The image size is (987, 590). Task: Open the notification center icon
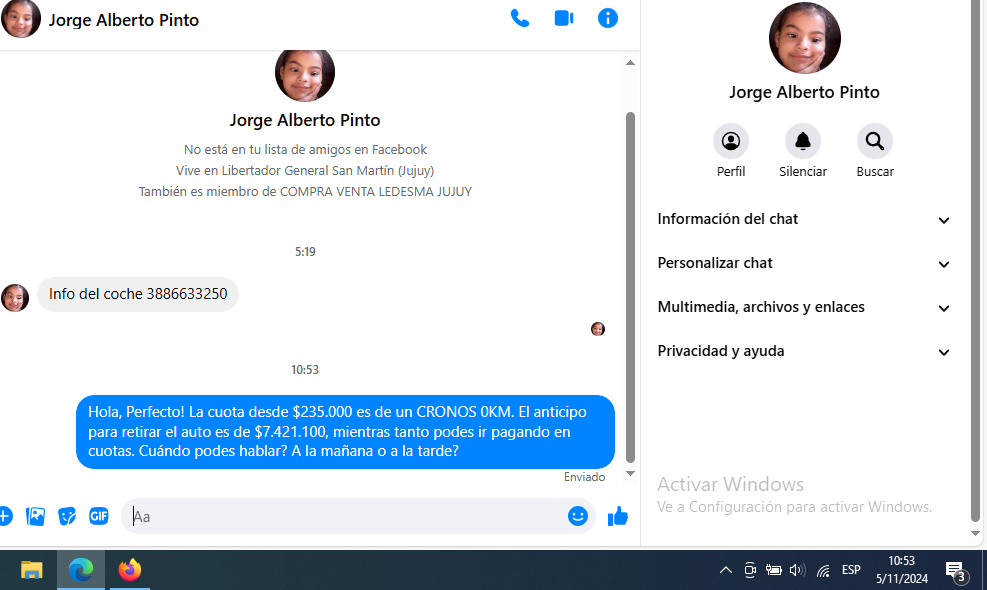click(x=957, y=572)
